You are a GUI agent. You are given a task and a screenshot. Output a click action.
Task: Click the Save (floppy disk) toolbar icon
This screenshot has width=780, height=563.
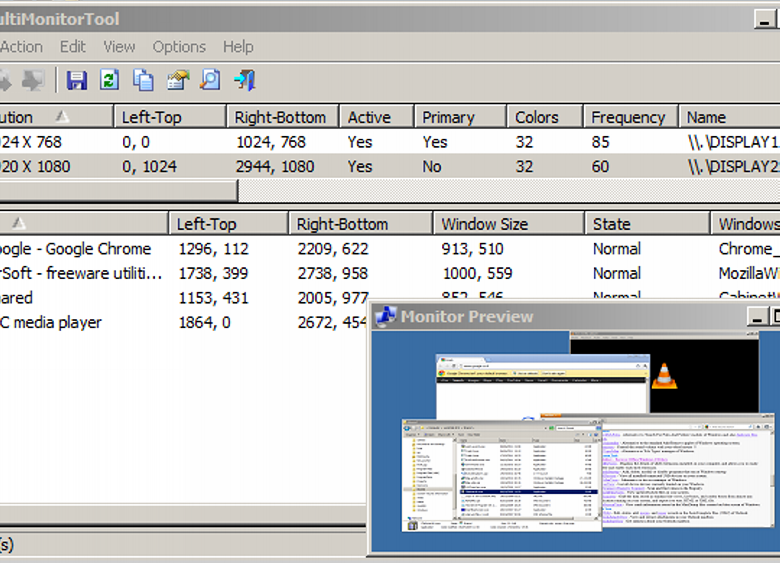tap(77, 80)
